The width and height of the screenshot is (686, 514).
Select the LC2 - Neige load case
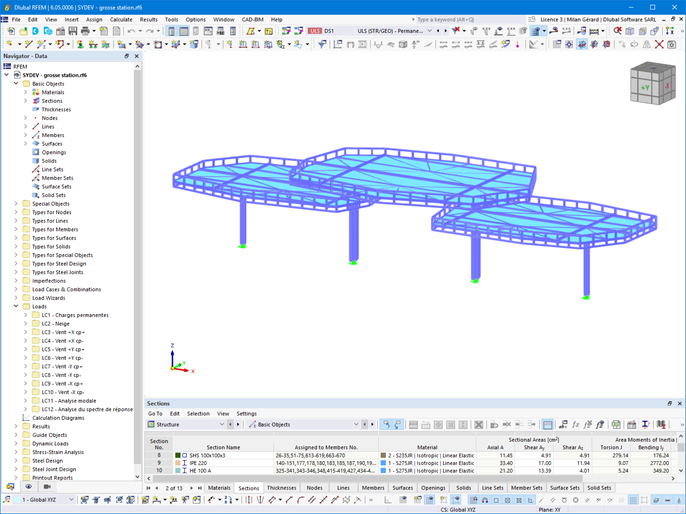pos(55,324)
